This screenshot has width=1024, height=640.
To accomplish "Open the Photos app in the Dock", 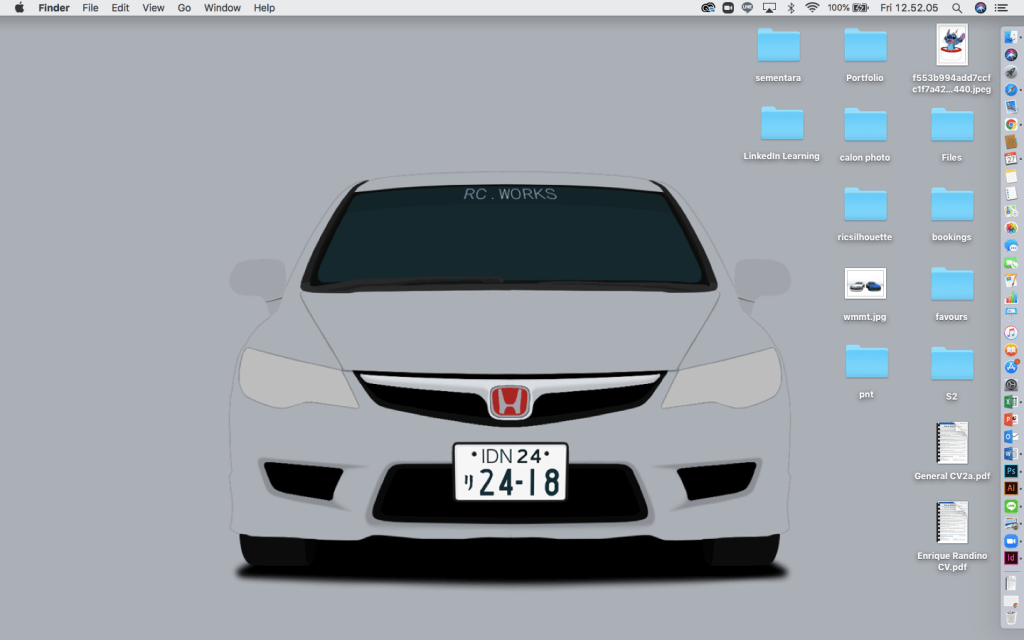I will click(x=1010, y=228).
